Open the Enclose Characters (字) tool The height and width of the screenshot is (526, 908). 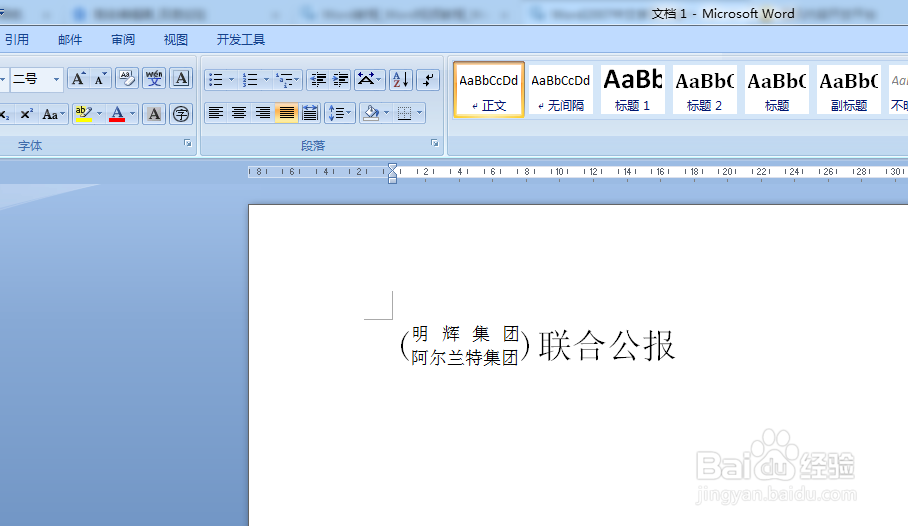click(x=181, y=114)
